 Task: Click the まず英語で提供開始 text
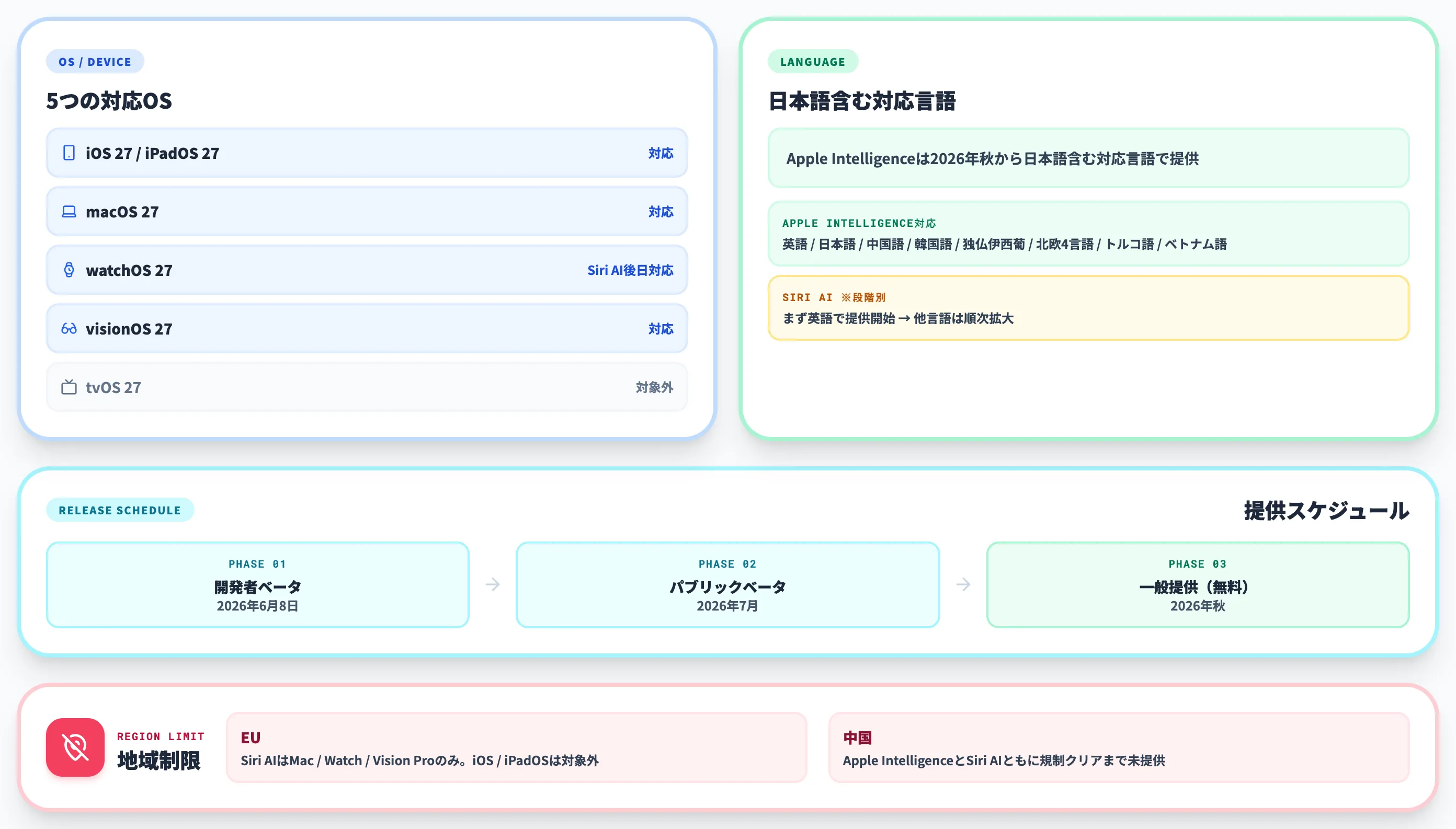(x=898, y=318)
